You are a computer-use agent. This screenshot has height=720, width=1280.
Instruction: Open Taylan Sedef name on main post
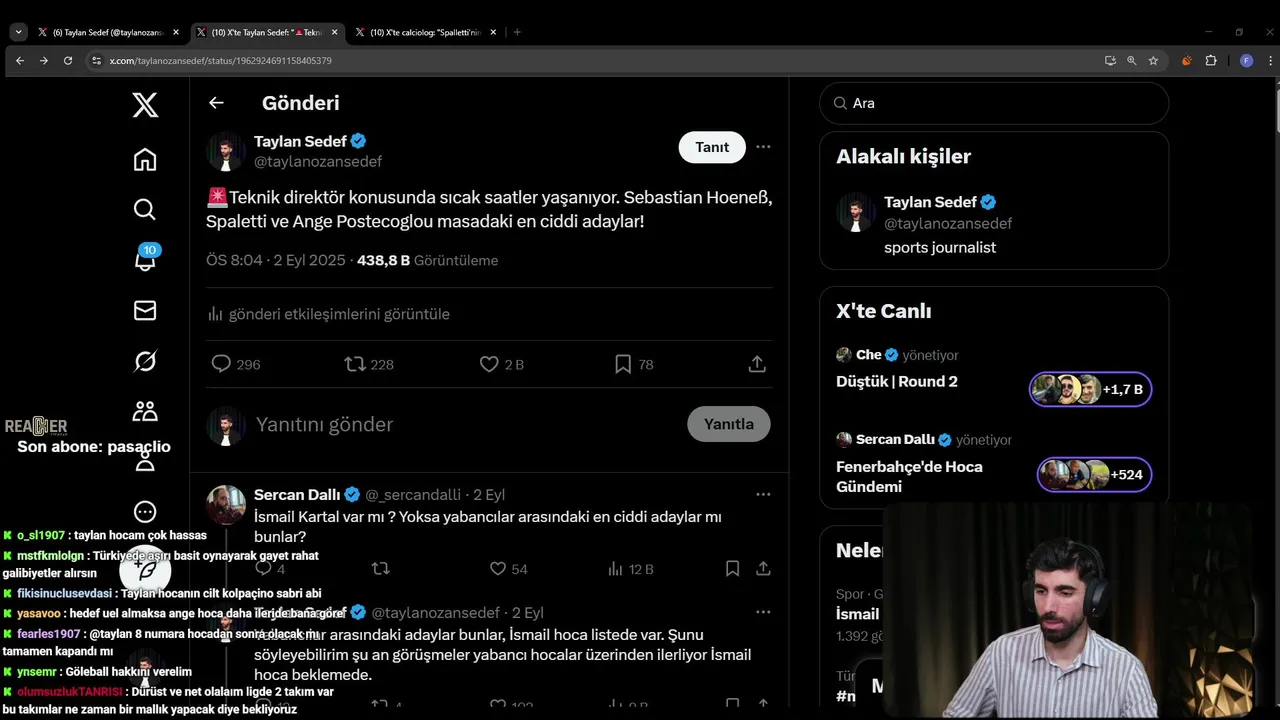tap(299, 141)
